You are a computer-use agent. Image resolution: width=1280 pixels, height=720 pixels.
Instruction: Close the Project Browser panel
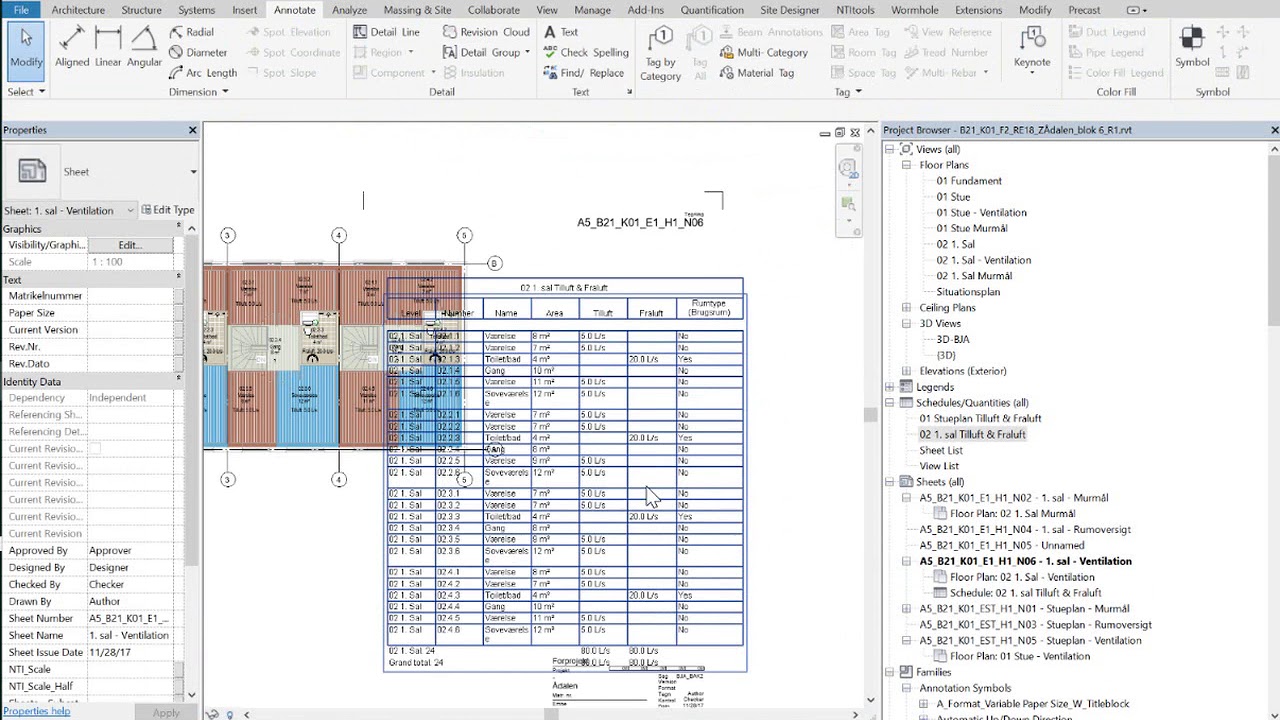point(1274,130)
